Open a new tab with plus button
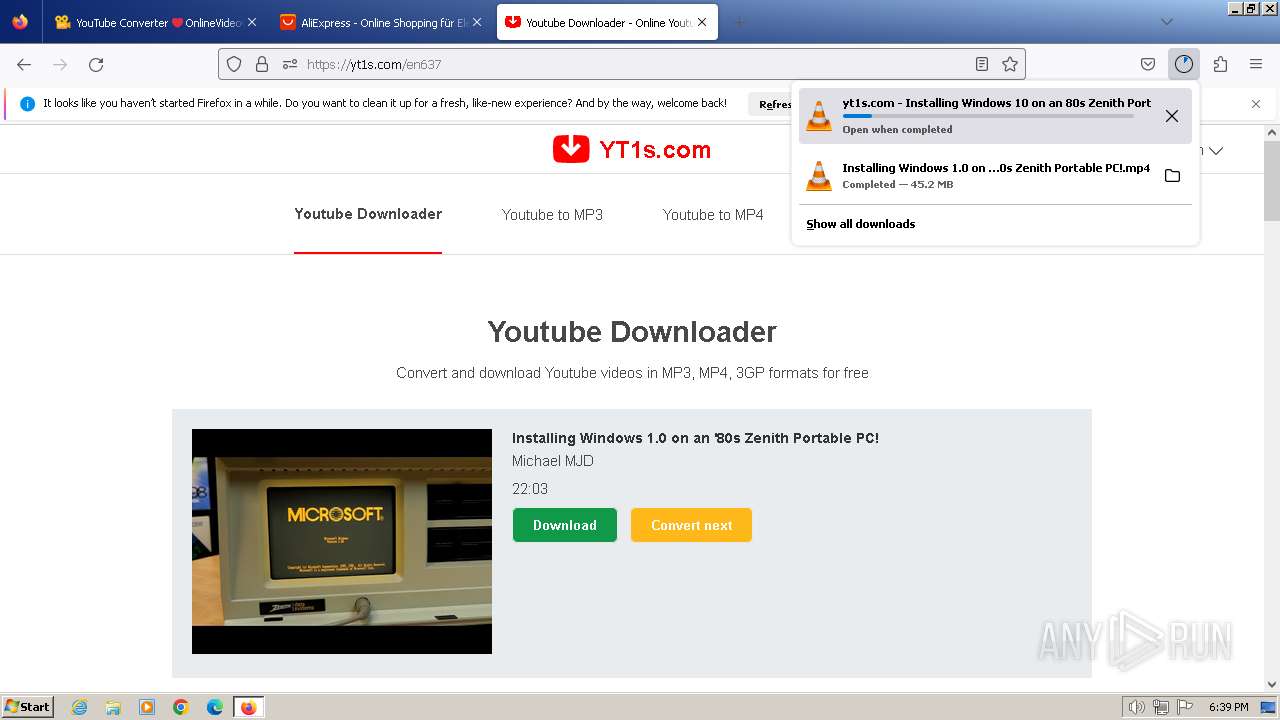The height and width of the screenshot is (720, 1280). coord(740,22)
